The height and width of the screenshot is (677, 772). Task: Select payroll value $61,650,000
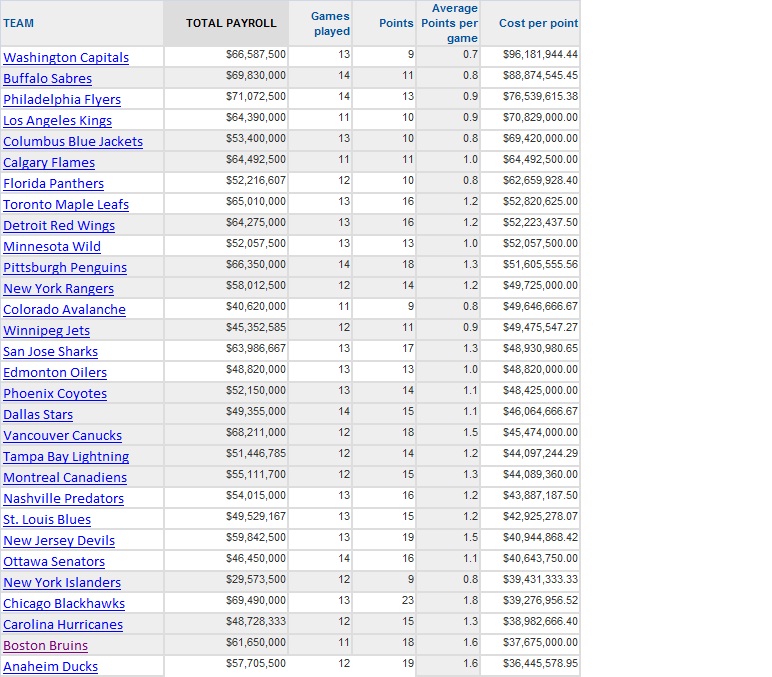[256, 642]
